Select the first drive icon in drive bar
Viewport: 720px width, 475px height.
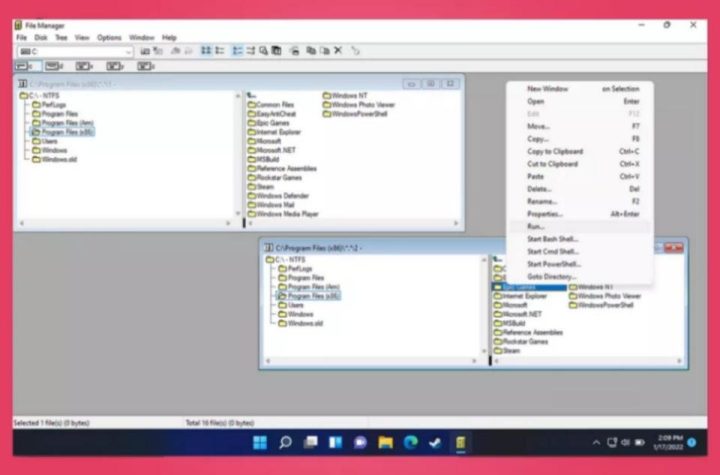(x=23, y=66)
